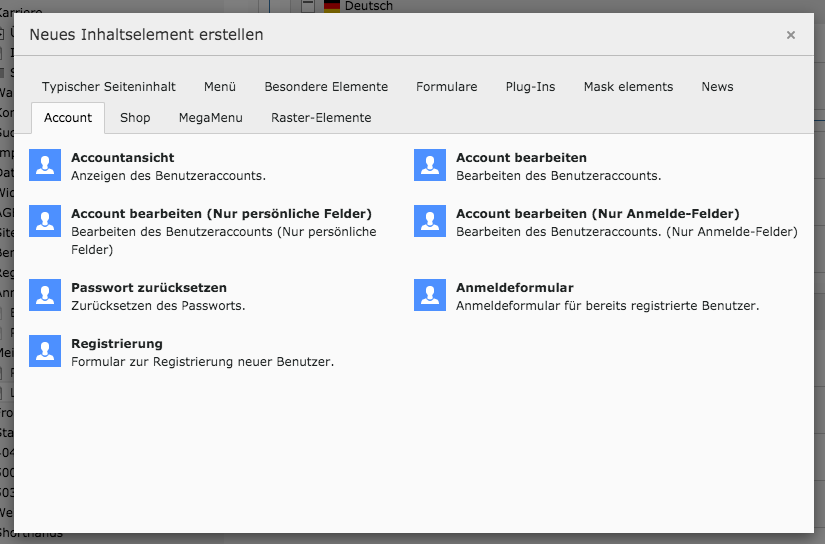Select the Anmeldeformular element title
Screen dimensions: 825x544
tap(515, 288)
